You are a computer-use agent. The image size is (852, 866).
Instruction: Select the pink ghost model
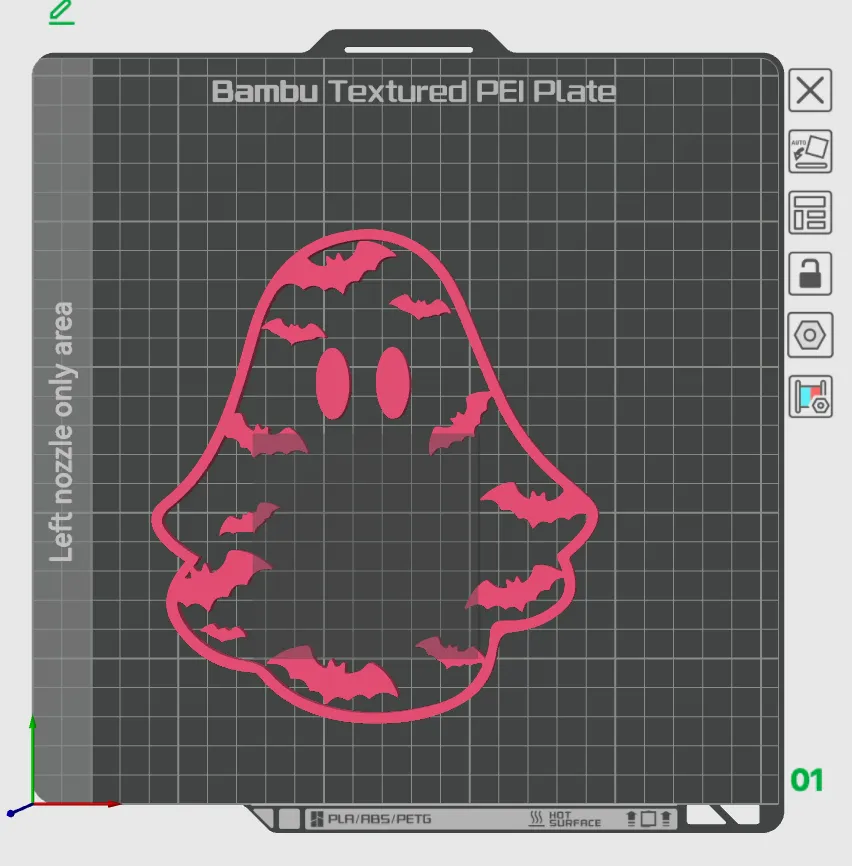(375, 476)
